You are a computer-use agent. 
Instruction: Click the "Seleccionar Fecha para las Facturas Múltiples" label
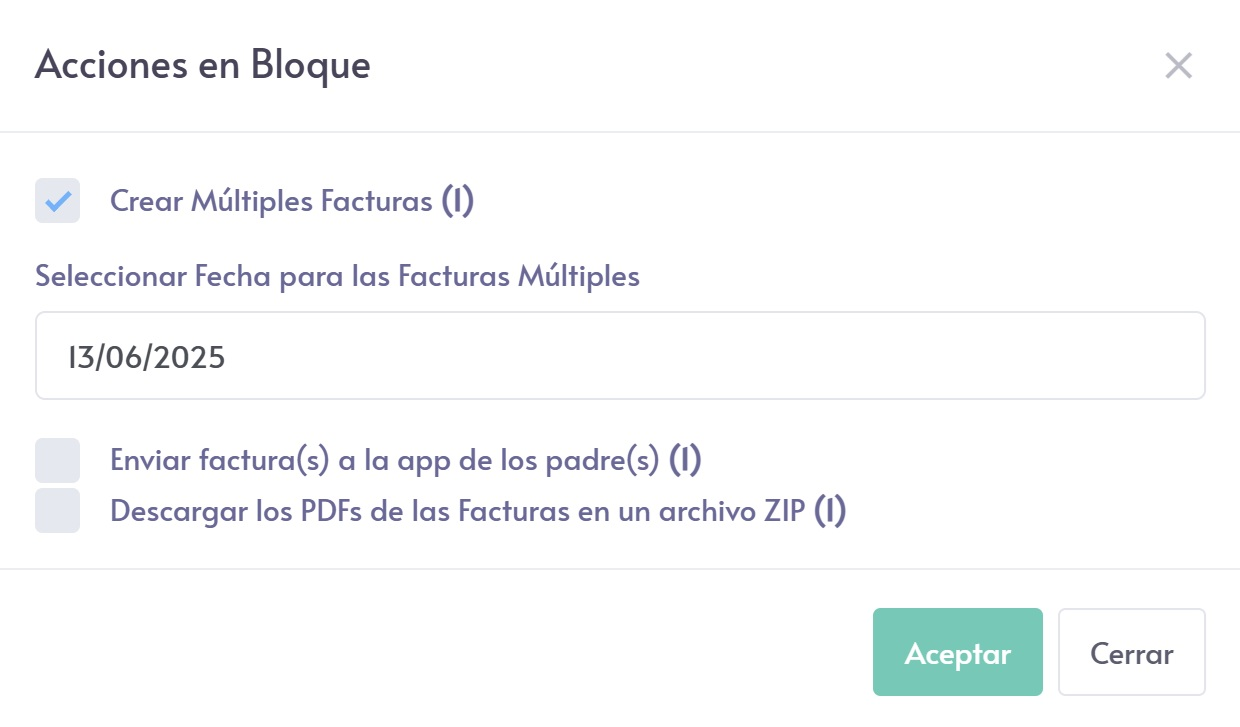[x=337, y=276]
